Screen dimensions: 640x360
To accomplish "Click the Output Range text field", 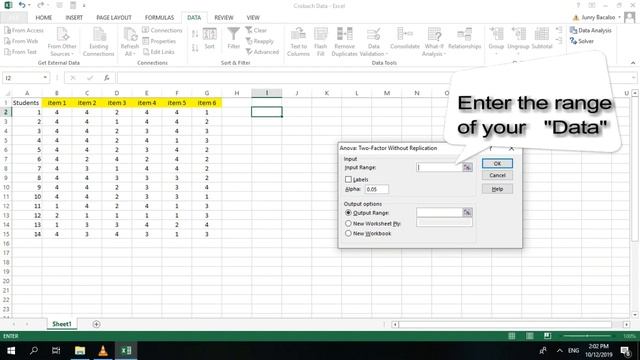I will 440,212.
